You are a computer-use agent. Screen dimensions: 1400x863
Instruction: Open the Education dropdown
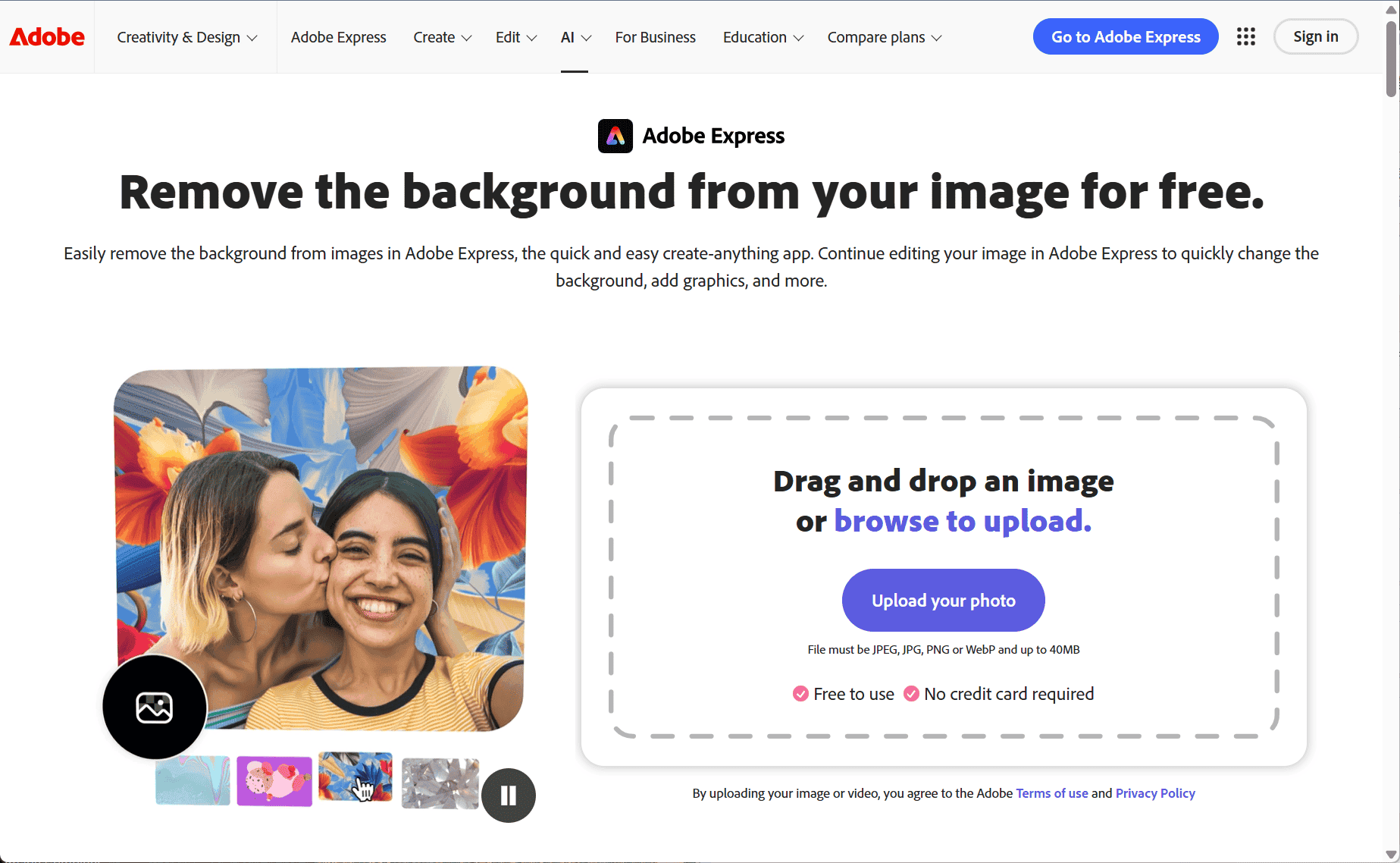tap(763, 36)
